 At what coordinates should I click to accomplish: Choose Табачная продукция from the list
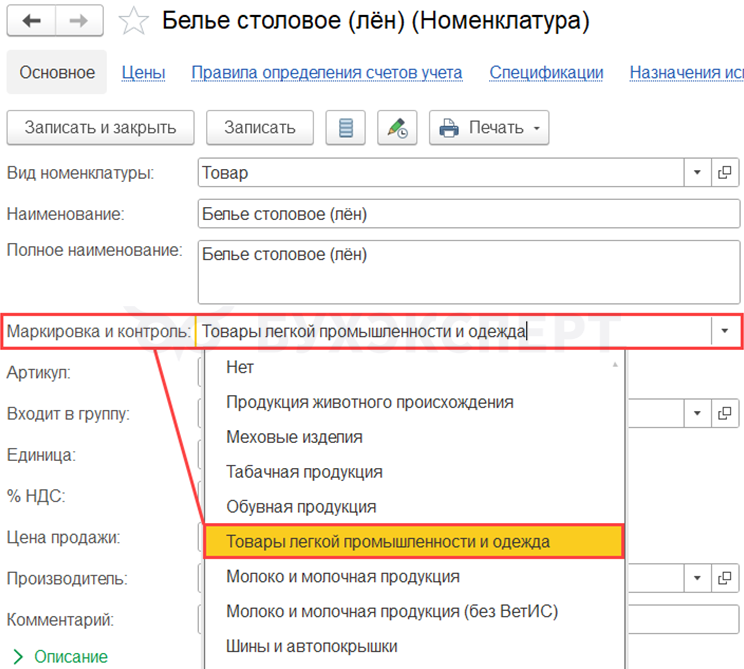pos(304,472)
